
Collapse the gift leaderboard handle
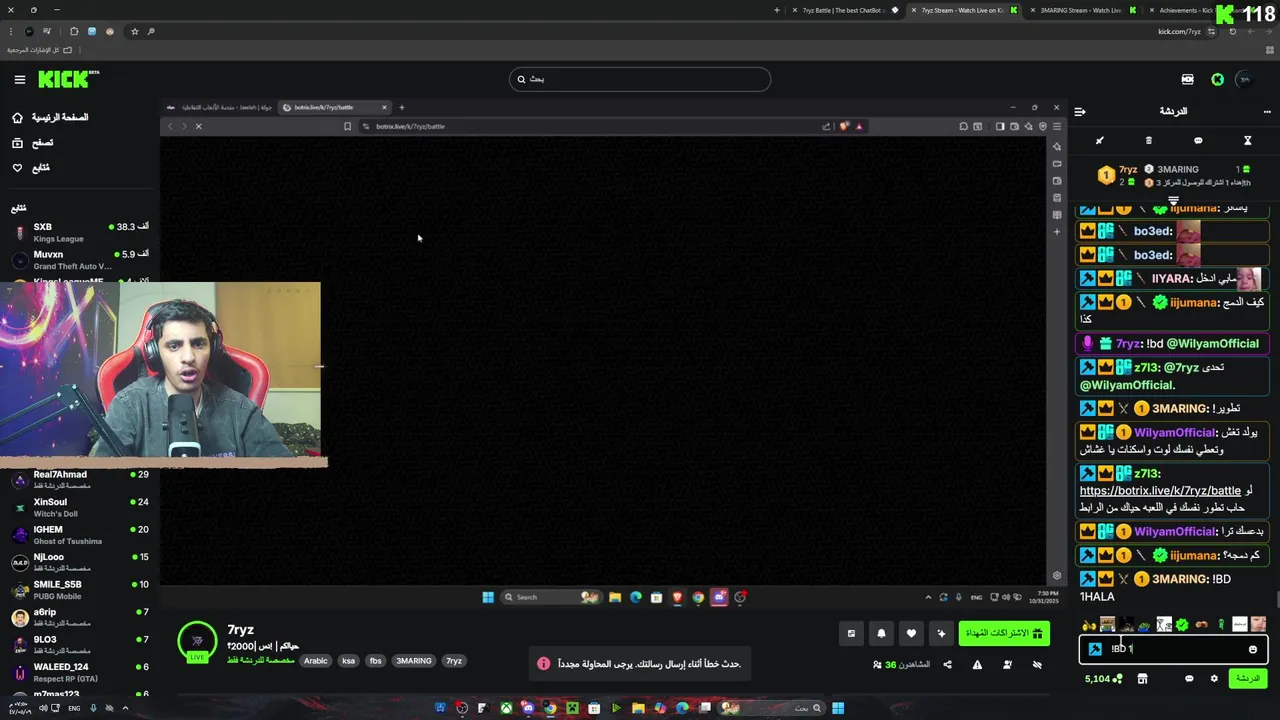[1174, 200]
